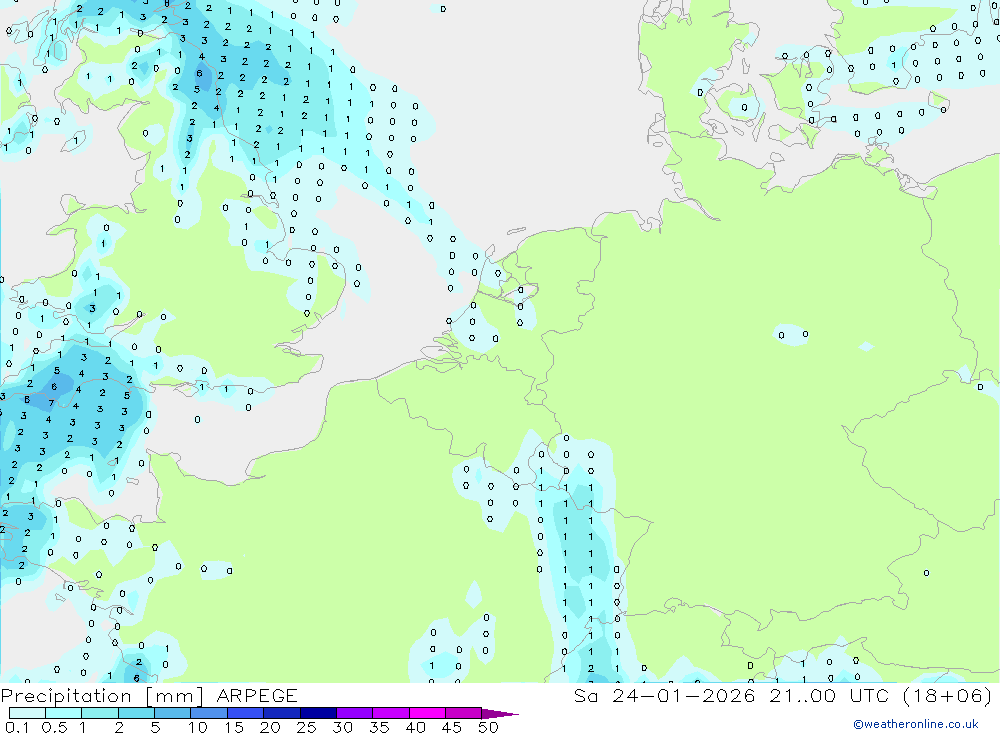Select the 2–5 mm legend color swatch
The height and width of the screenshot is (733, 1000).
pos(136,713)
